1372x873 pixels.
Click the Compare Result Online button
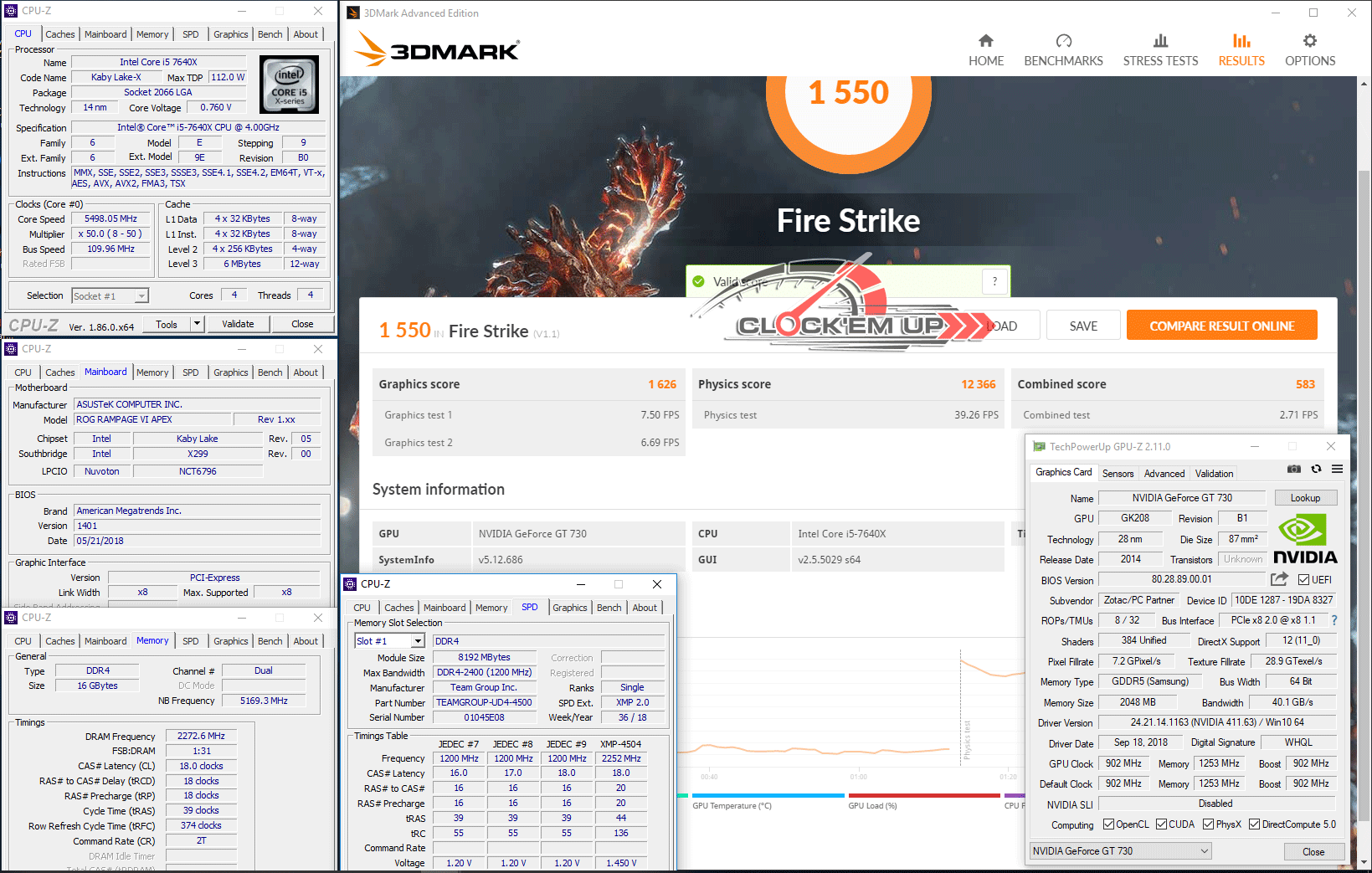1221,326
